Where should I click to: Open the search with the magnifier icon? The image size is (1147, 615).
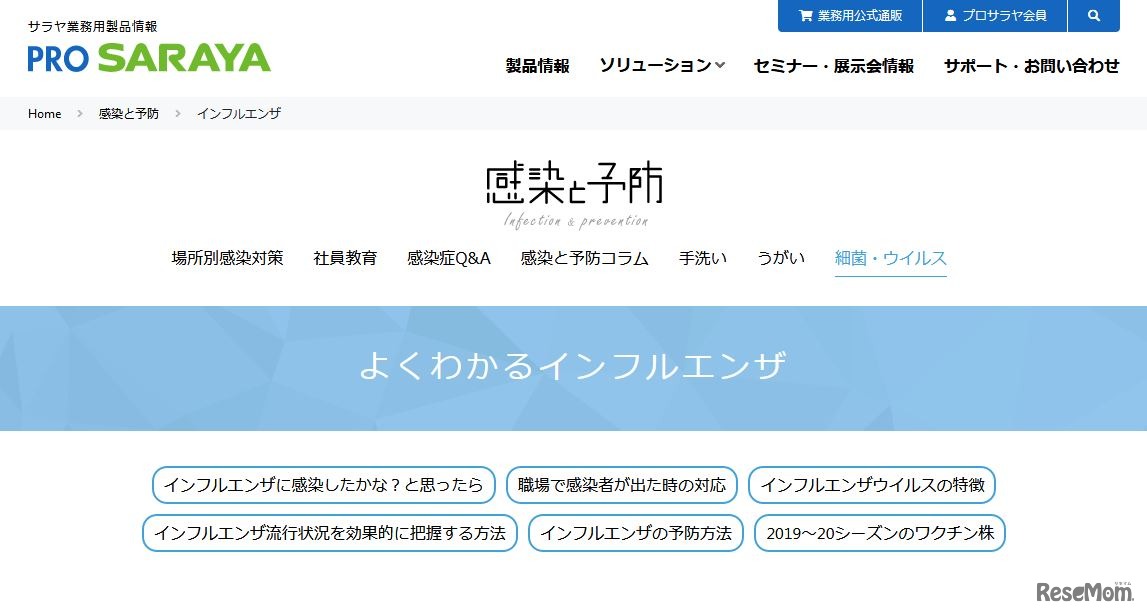click(x=1093, y=15)
